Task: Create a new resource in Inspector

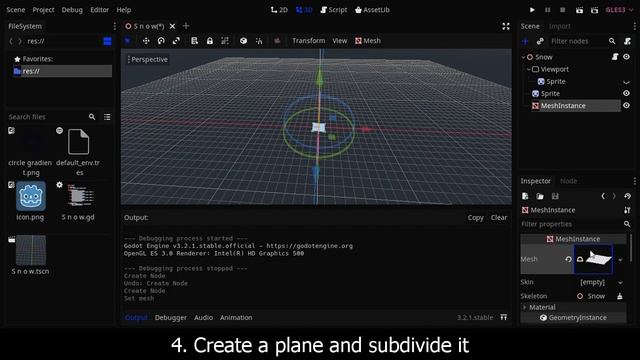Action: (x=525, y=196)
